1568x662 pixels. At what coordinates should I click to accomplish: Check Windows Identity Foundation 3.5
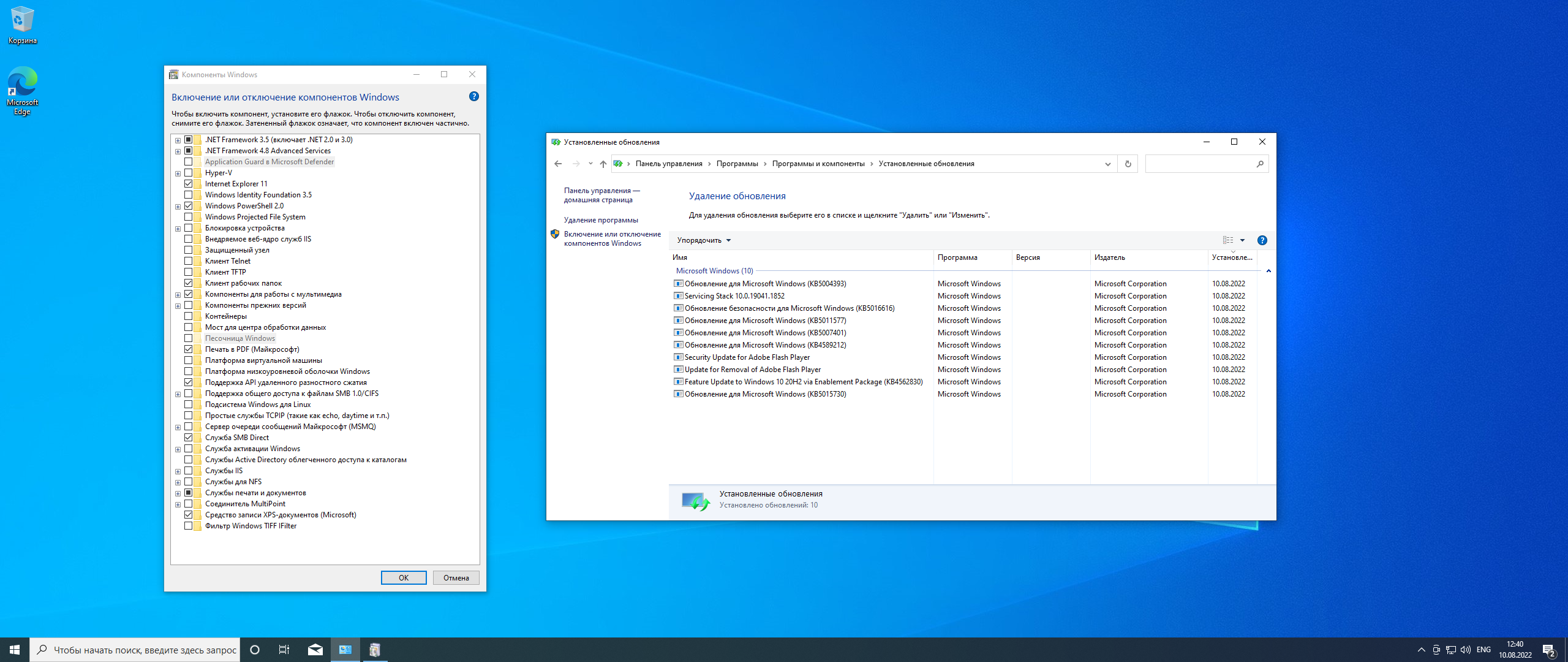coord(189,195)
